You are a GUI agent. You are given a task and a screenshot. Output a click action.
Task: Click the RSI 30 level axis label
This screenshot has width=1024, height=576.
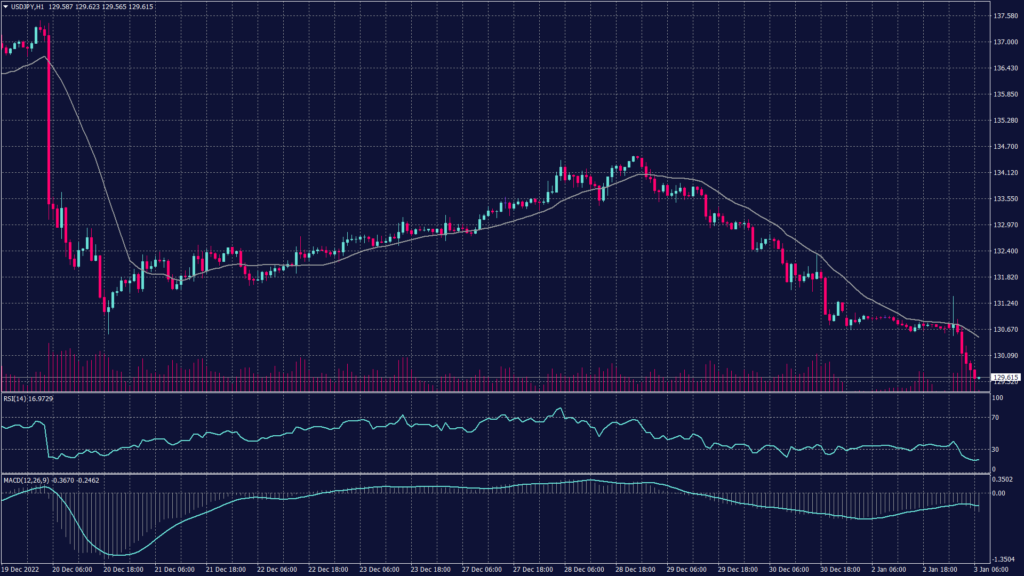tap(996, 450)
